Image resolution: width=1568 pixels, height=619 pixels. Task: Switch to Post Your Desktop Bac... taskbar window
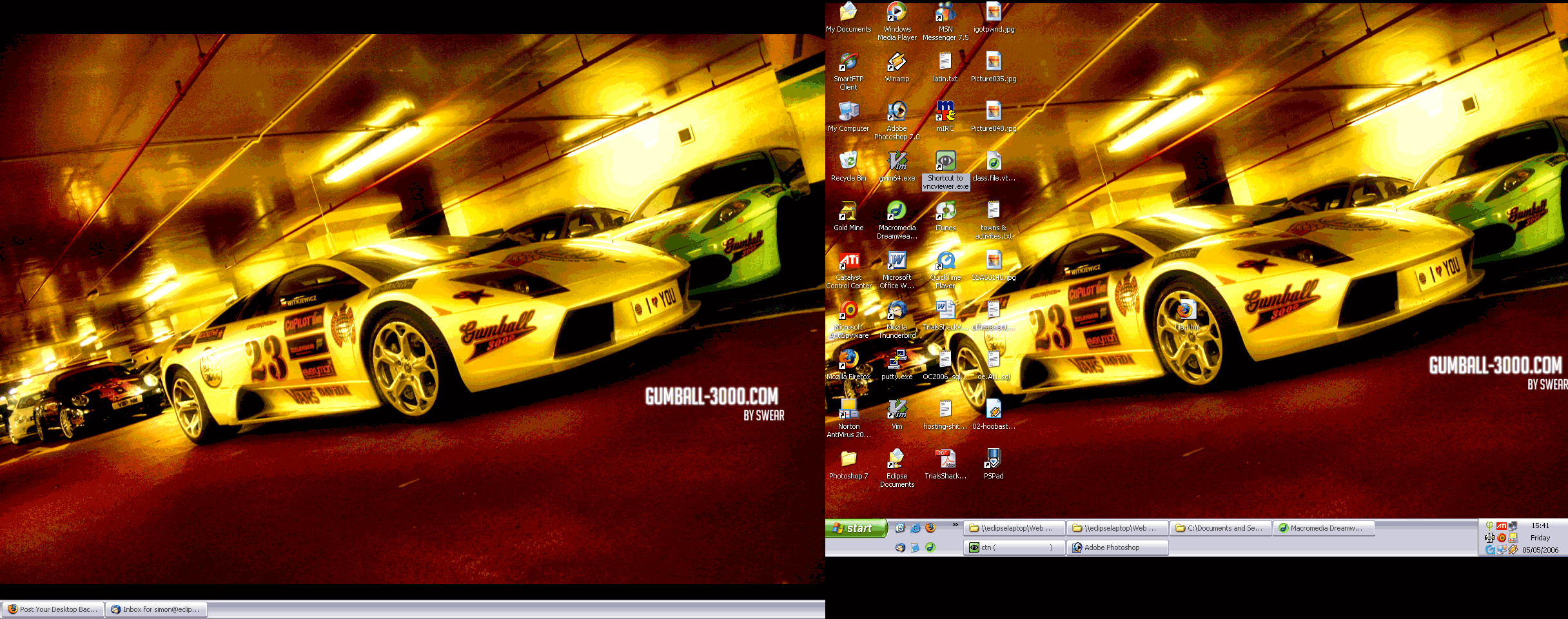(x=53, y=609)
